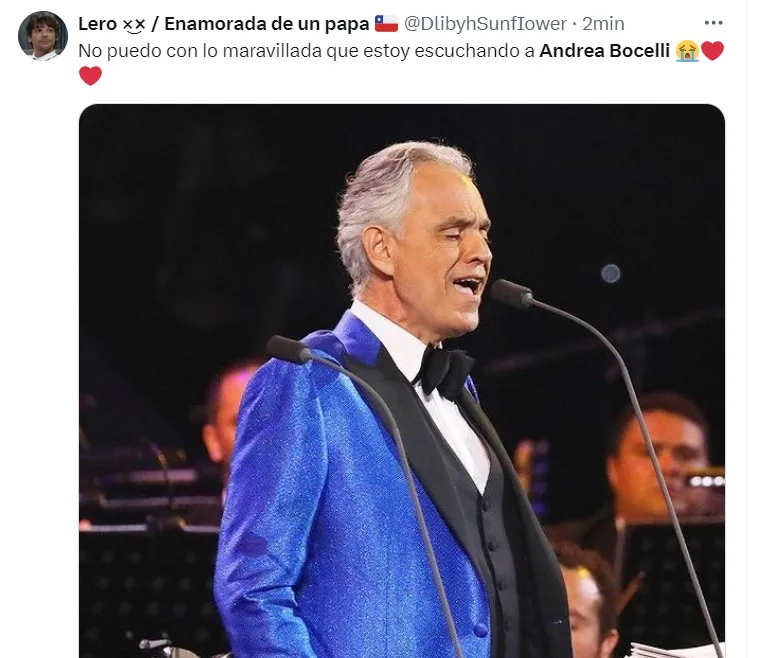Click the crying face emoji in tweet

(687, 51)
